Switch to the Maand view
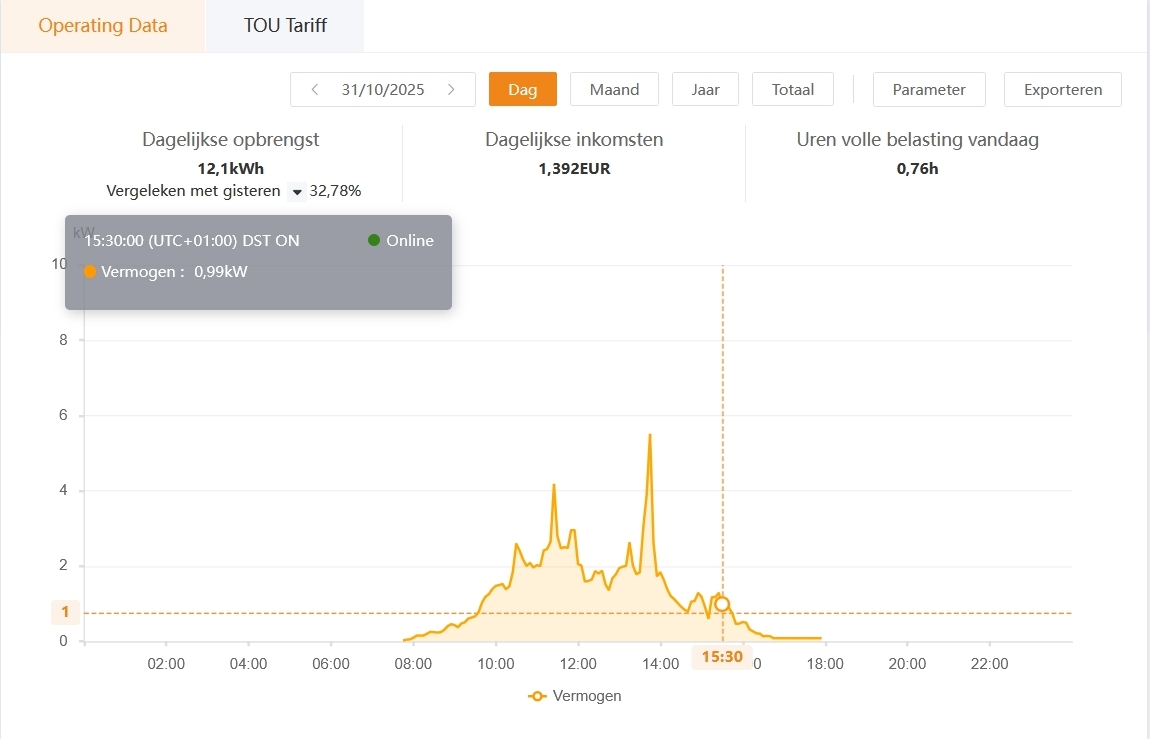Viewport: 1150px width, 739px height. pyautogui.click(x=614, y=90)
